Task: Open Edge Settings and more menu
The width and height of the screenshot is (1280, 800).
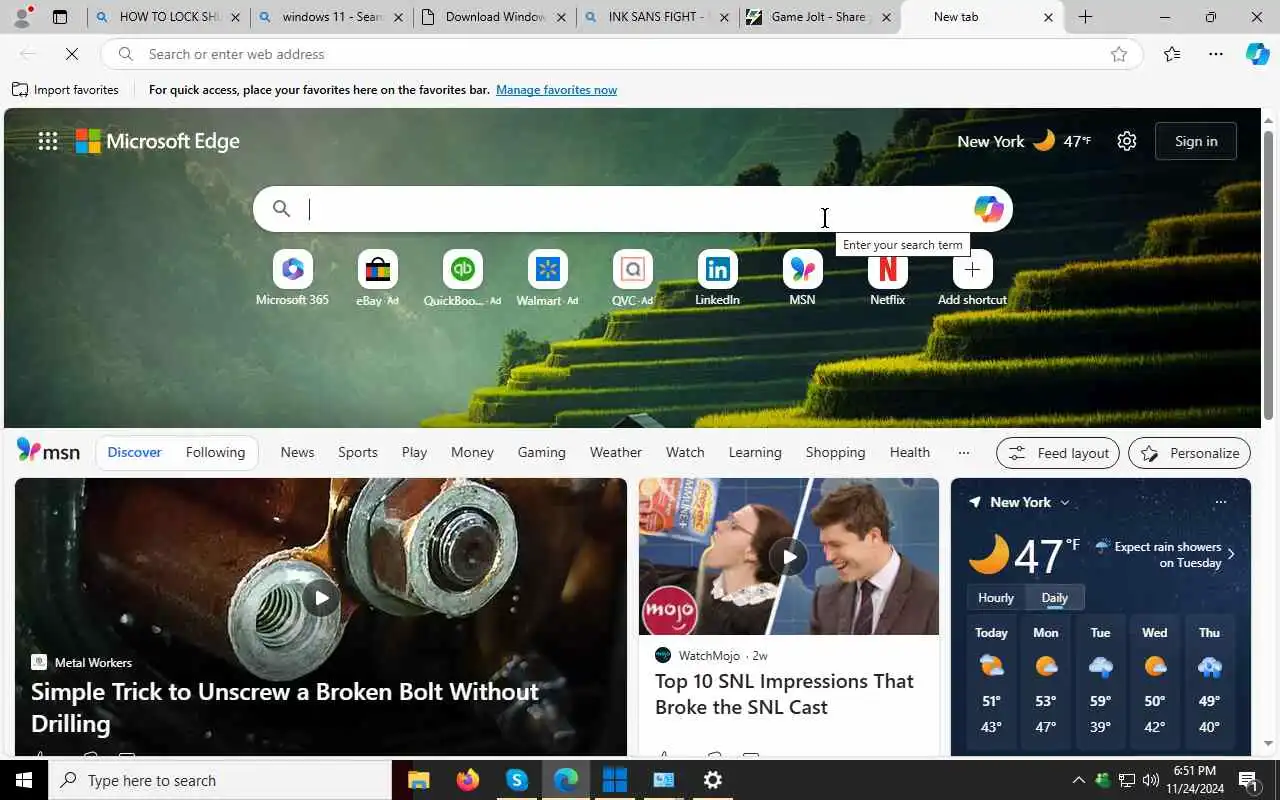Action: (1216, 54)
